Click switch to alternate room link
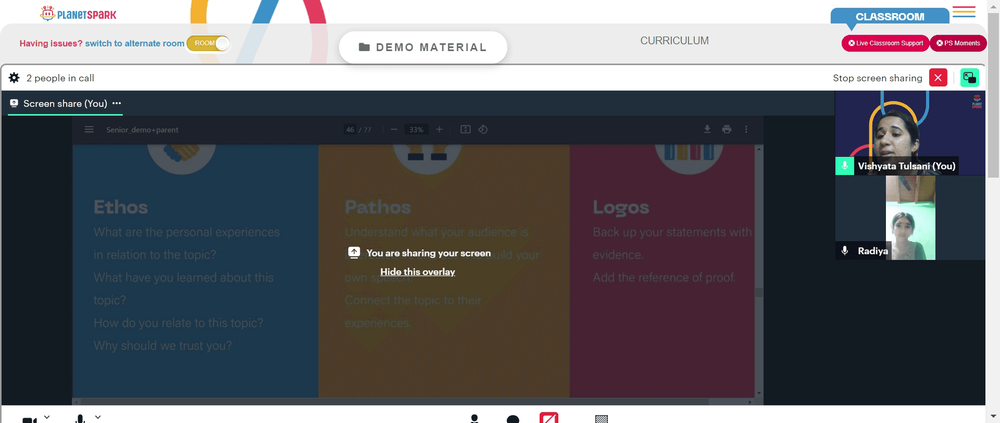 (135, 43)
